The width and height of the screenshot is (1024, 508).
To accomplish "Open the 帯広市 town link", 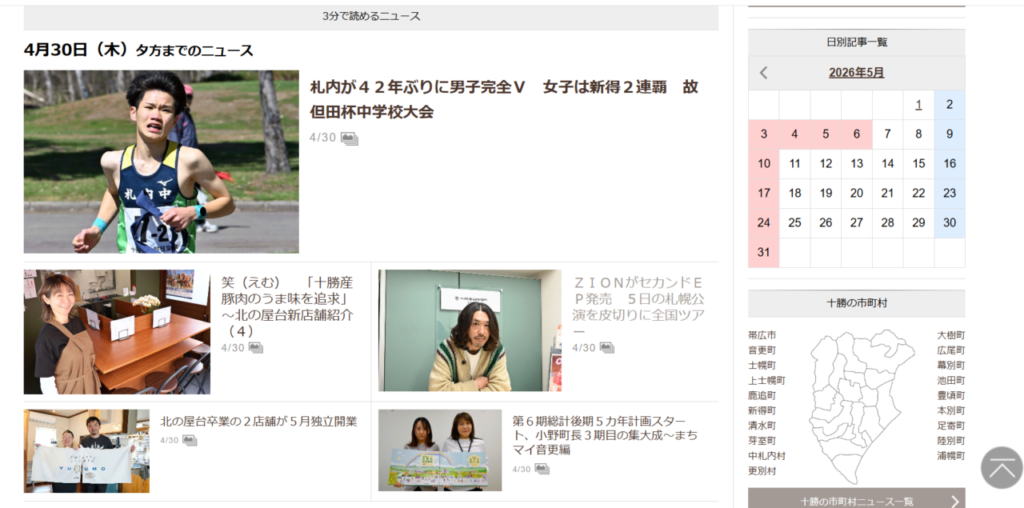I will click(x=762, y=335).
